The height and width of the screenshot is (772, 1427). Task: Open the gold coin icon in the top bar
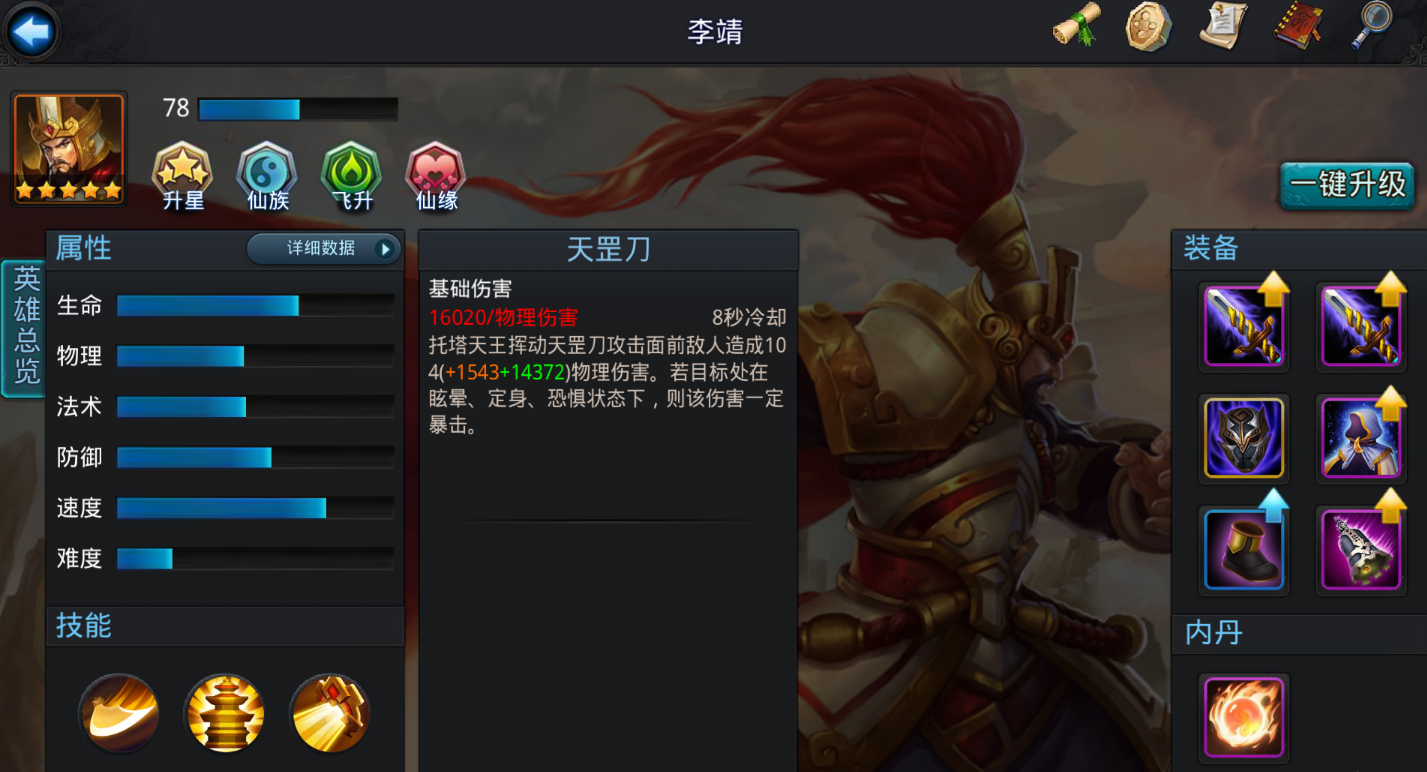coord(1149,26)
